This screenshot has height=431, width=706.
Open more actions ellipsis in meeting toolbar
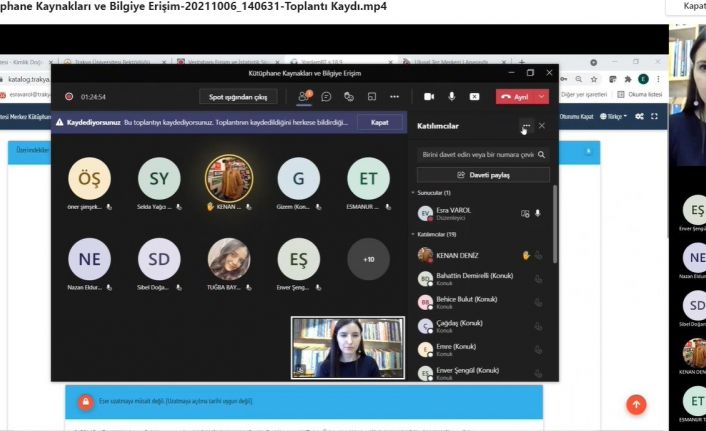coord(392,97)
